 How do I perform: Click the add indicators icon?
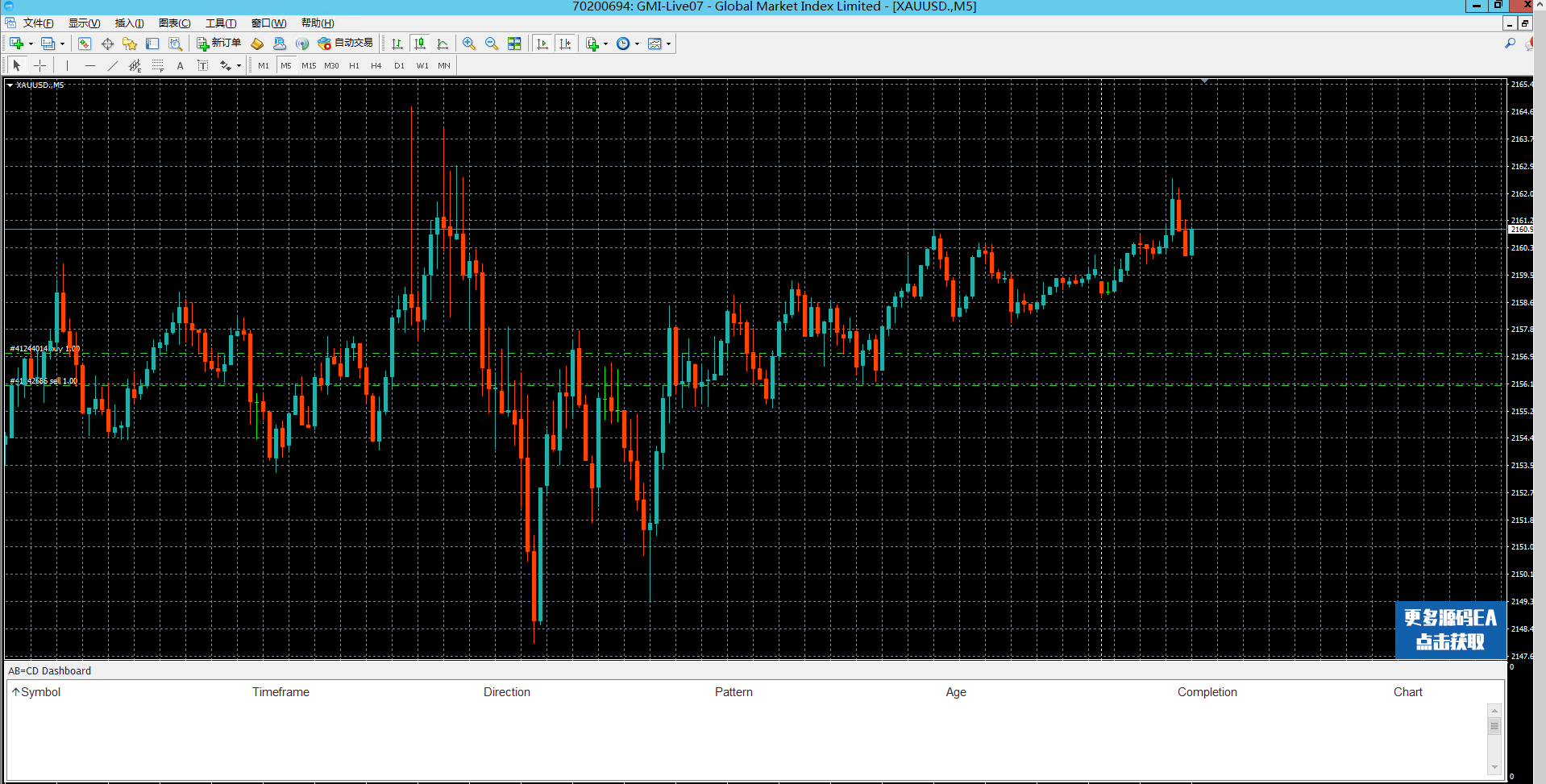coord(592,44)
